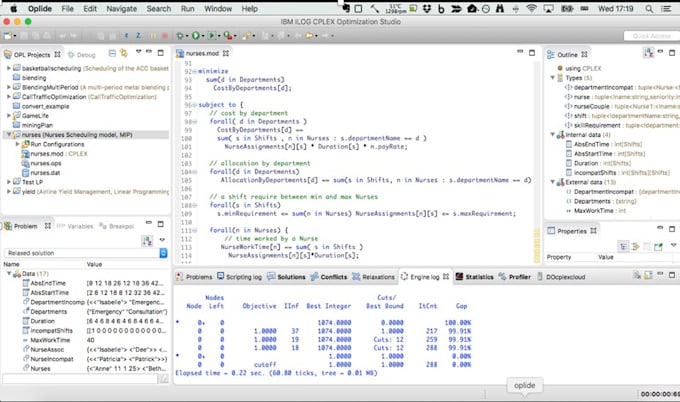Click the Dropbox icon in the menu bar
The width and height of the screenshot is (680, 402).
click(427, 9)
